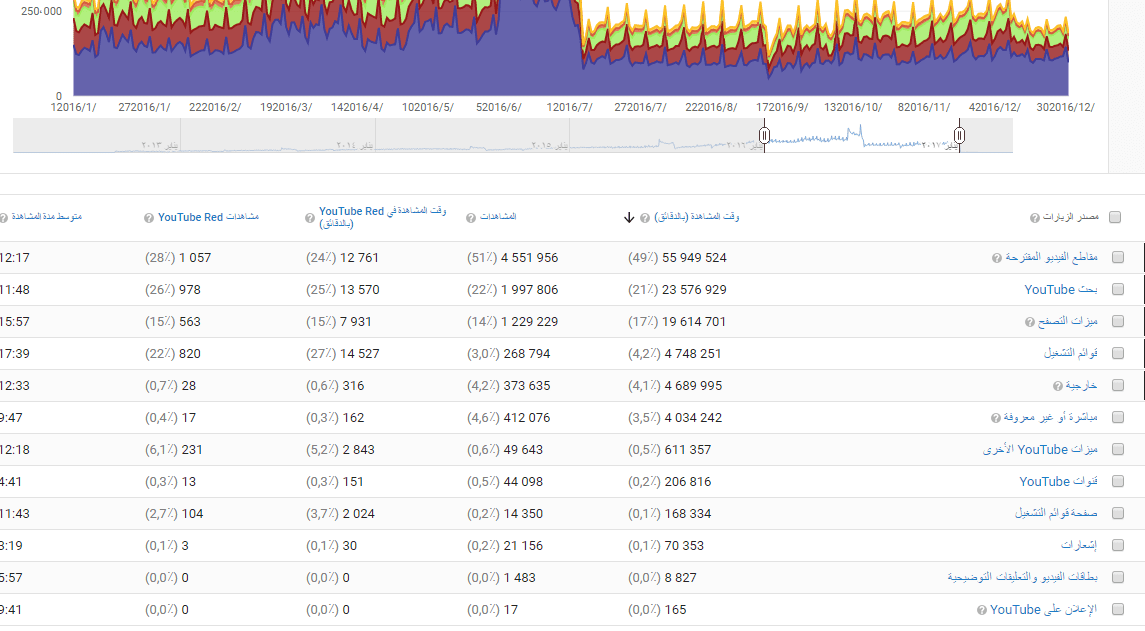Viewport: 1145px width, 631px height.
Task: Check the box for بحث YouTube row
Action: click(1118, 290)
